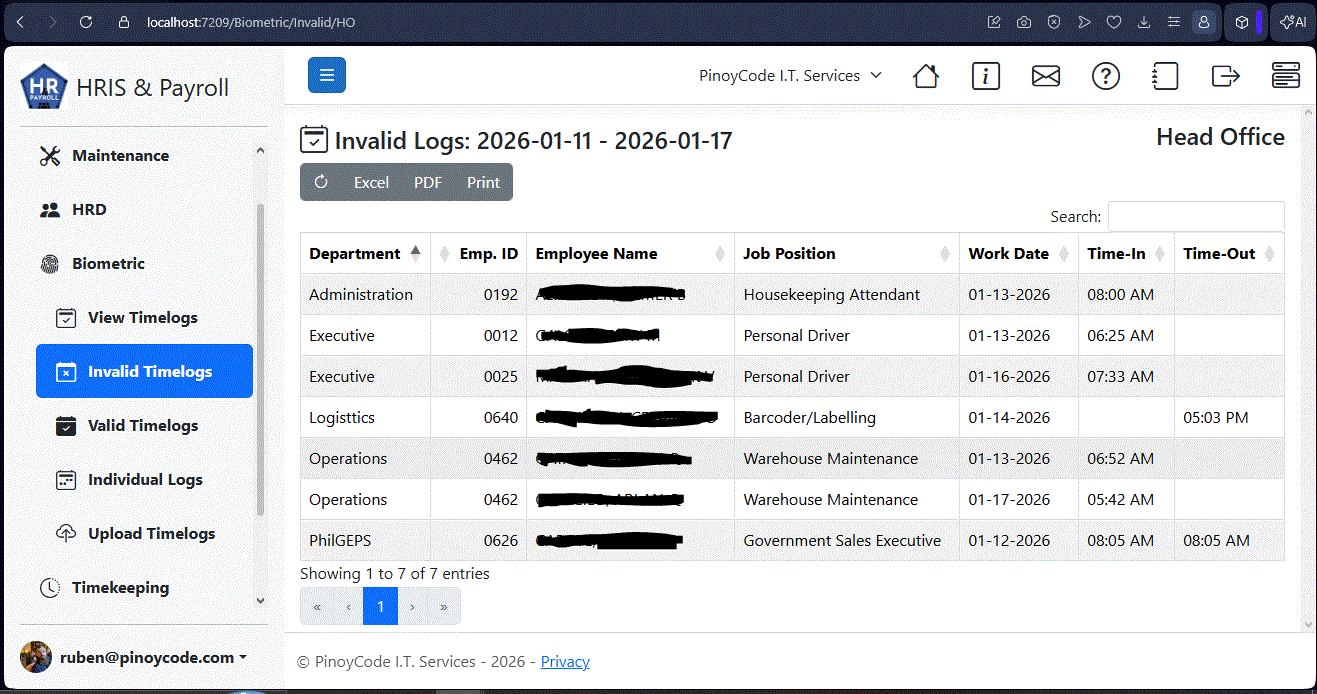Open the server stack icon
1317x694 pixels.
point(1286,76)
